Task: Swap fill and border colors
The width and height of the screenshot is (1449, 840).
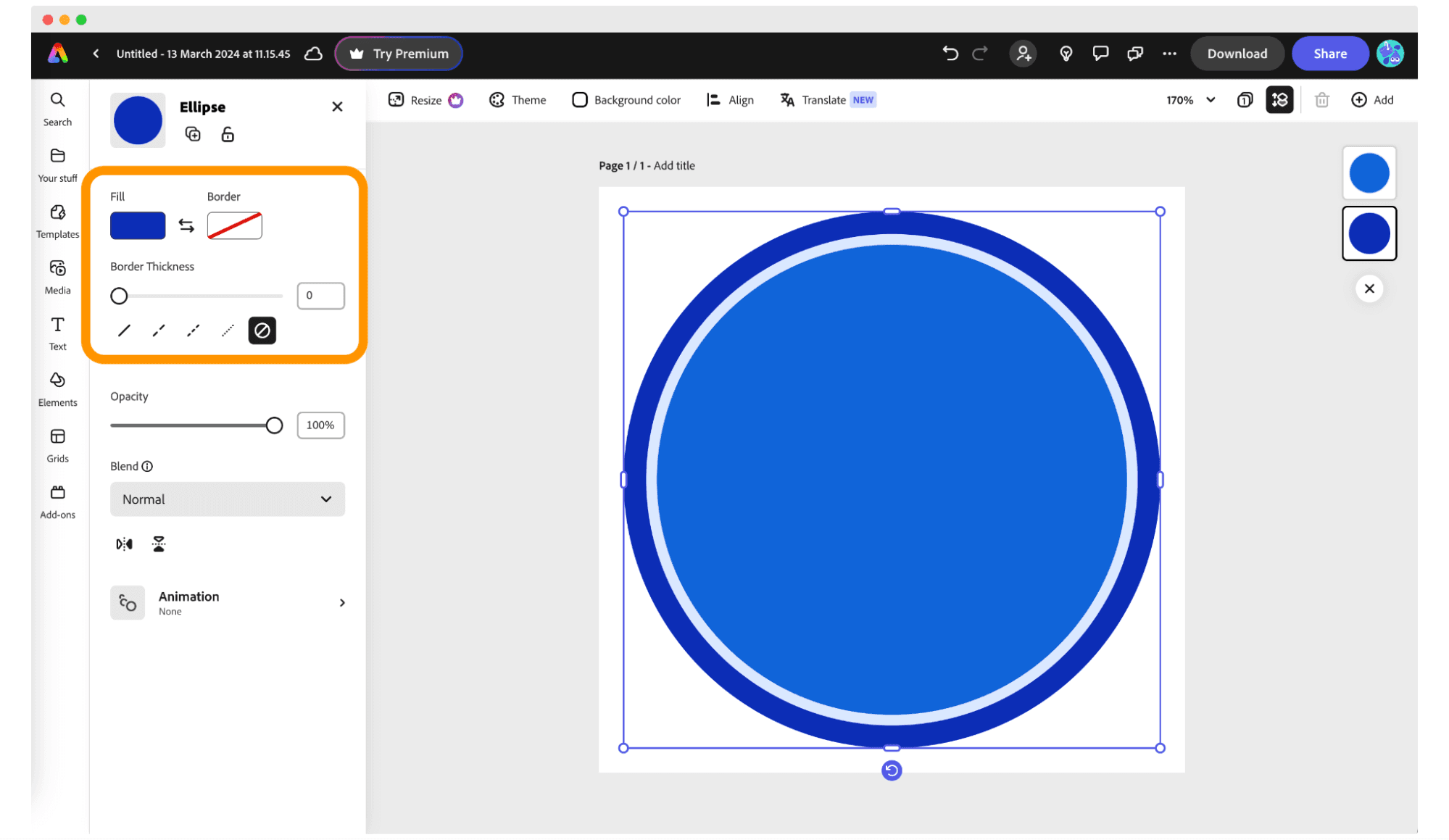Action: 186,225
